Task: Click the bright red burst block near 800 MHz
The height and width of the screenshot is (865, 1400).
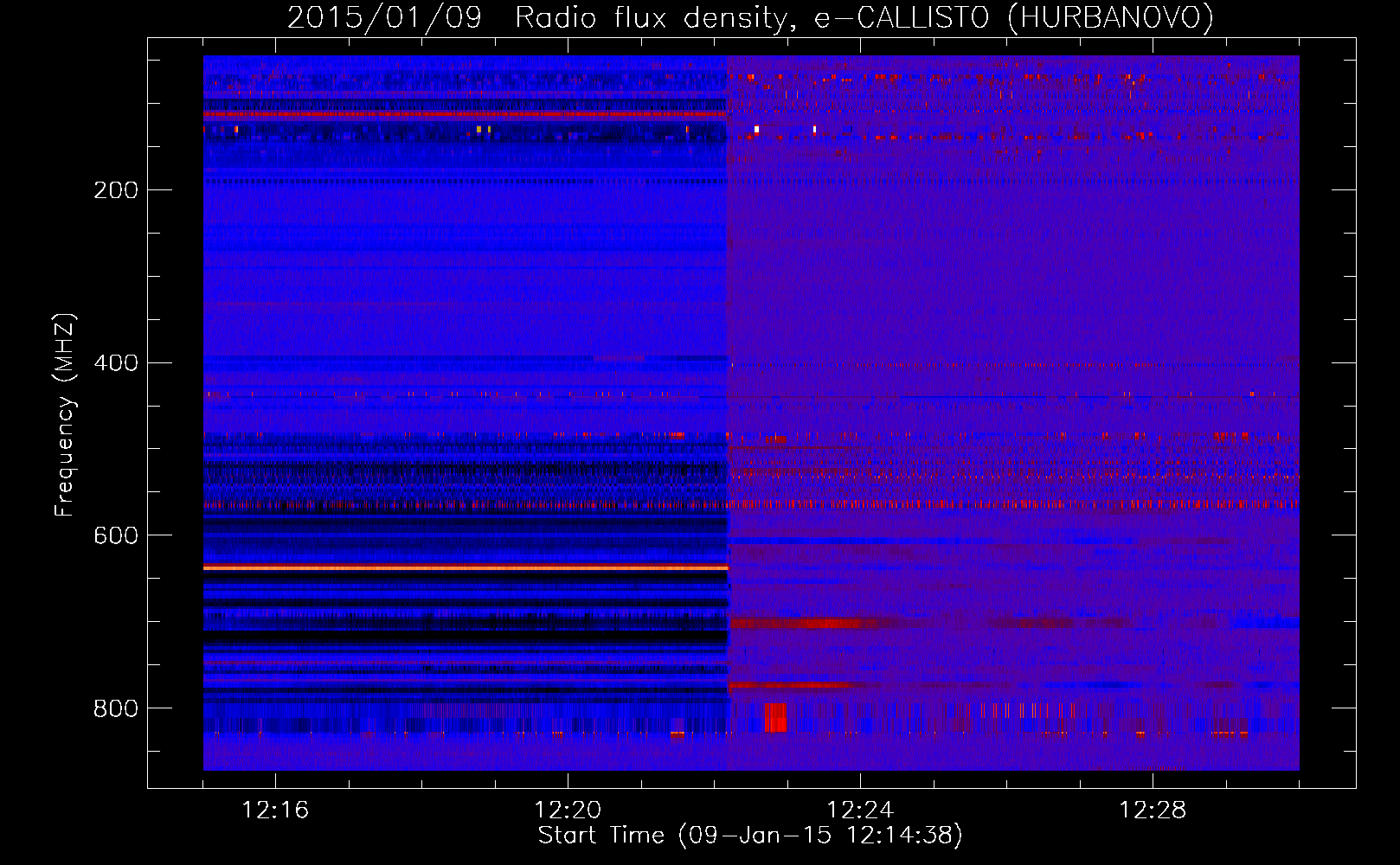Action: click(x=775, y=718)
